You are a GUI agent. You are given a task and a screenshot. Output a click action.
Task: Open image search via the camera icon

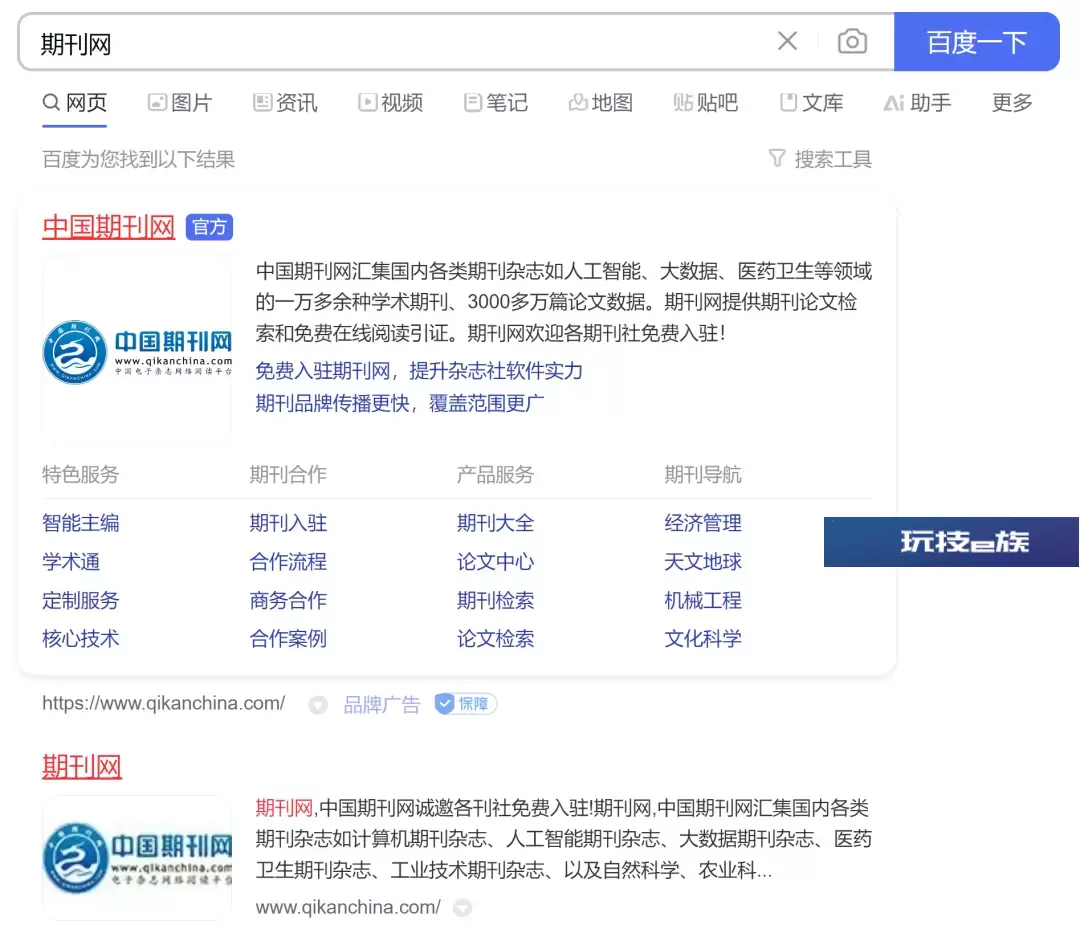[x=852, y=41]
